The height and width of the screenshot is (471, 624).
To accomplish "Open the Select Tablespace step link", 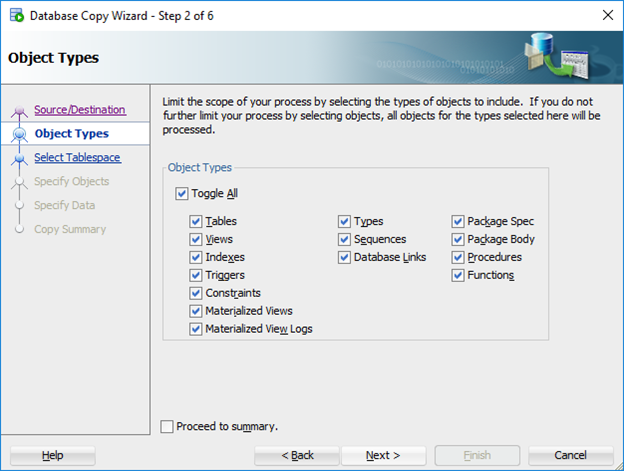I will coord(77,158).
